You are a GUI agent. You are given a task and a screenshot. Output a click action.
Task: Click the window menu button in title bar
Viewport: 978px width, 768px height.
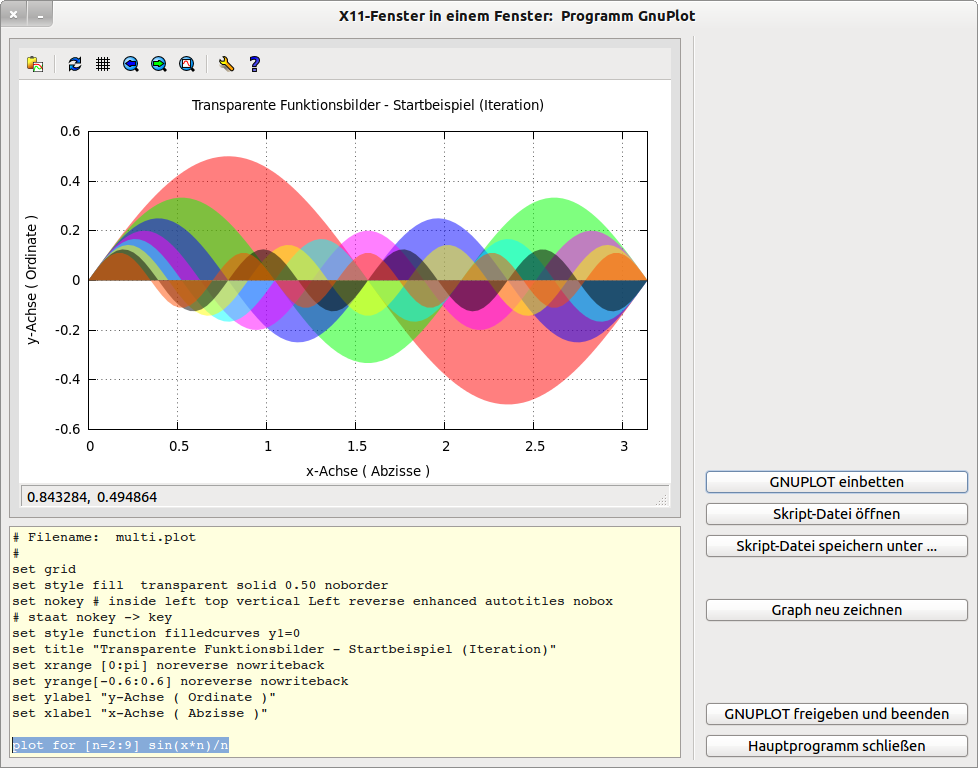coord(38,16)
